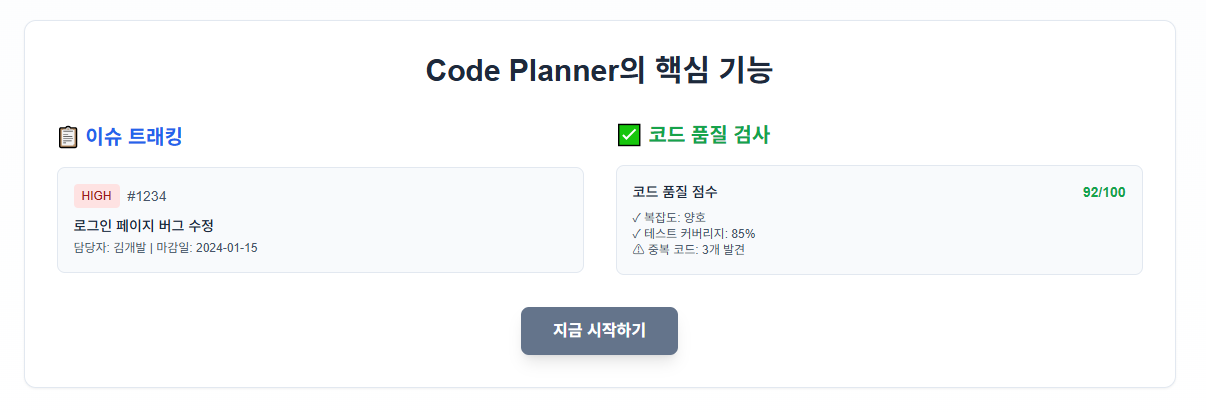Click the checkmark before 복잡도
This screenshot has height=413, width=1206.
637,217
